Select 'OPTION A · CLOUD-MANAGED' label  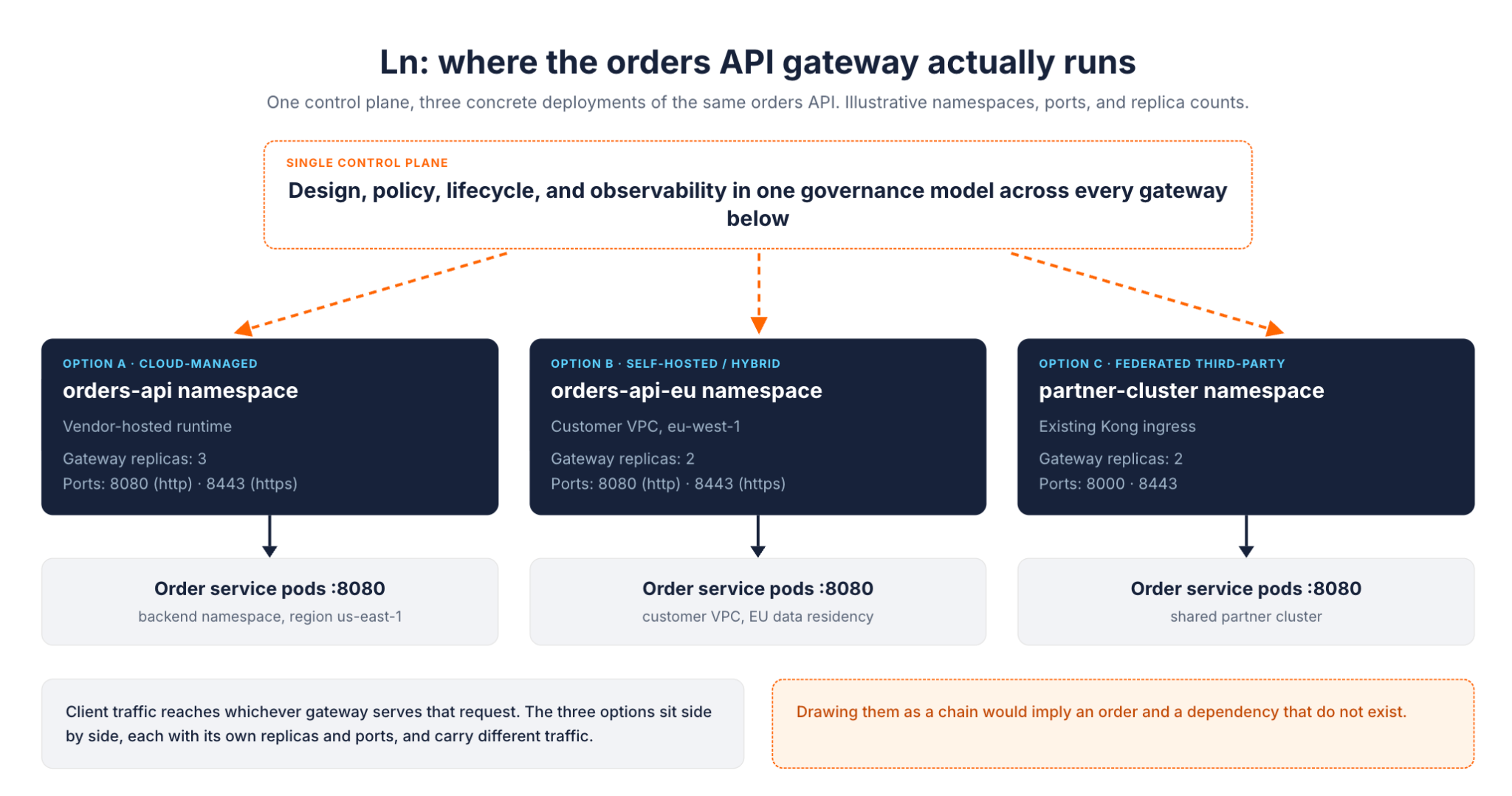point(160,363)
